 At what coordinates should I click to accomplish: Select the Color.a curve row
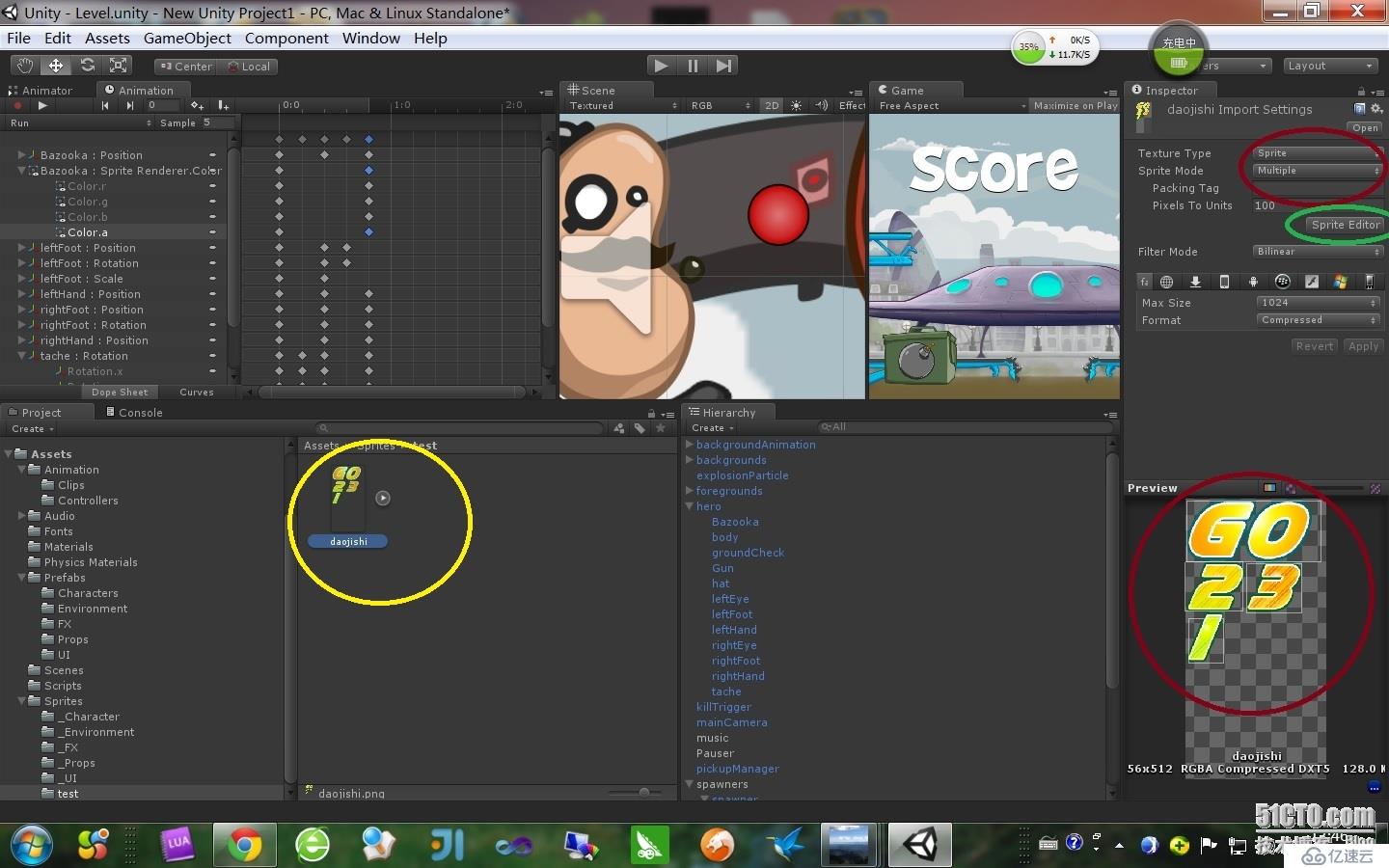114,232
